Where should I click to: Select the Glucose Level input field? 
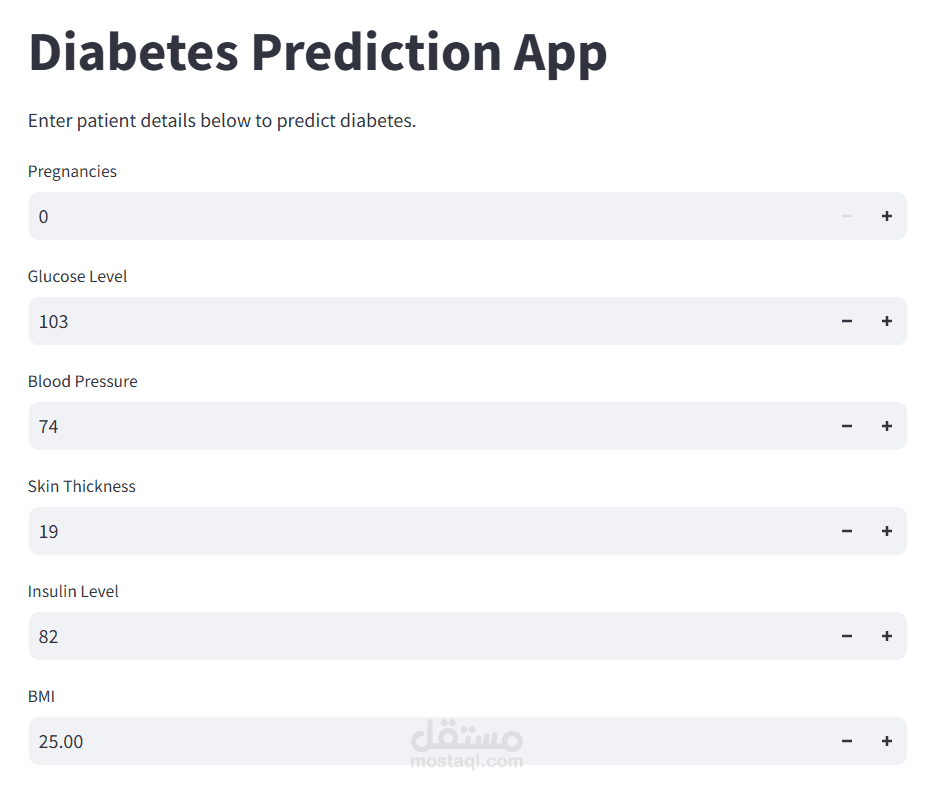point(400,321)
